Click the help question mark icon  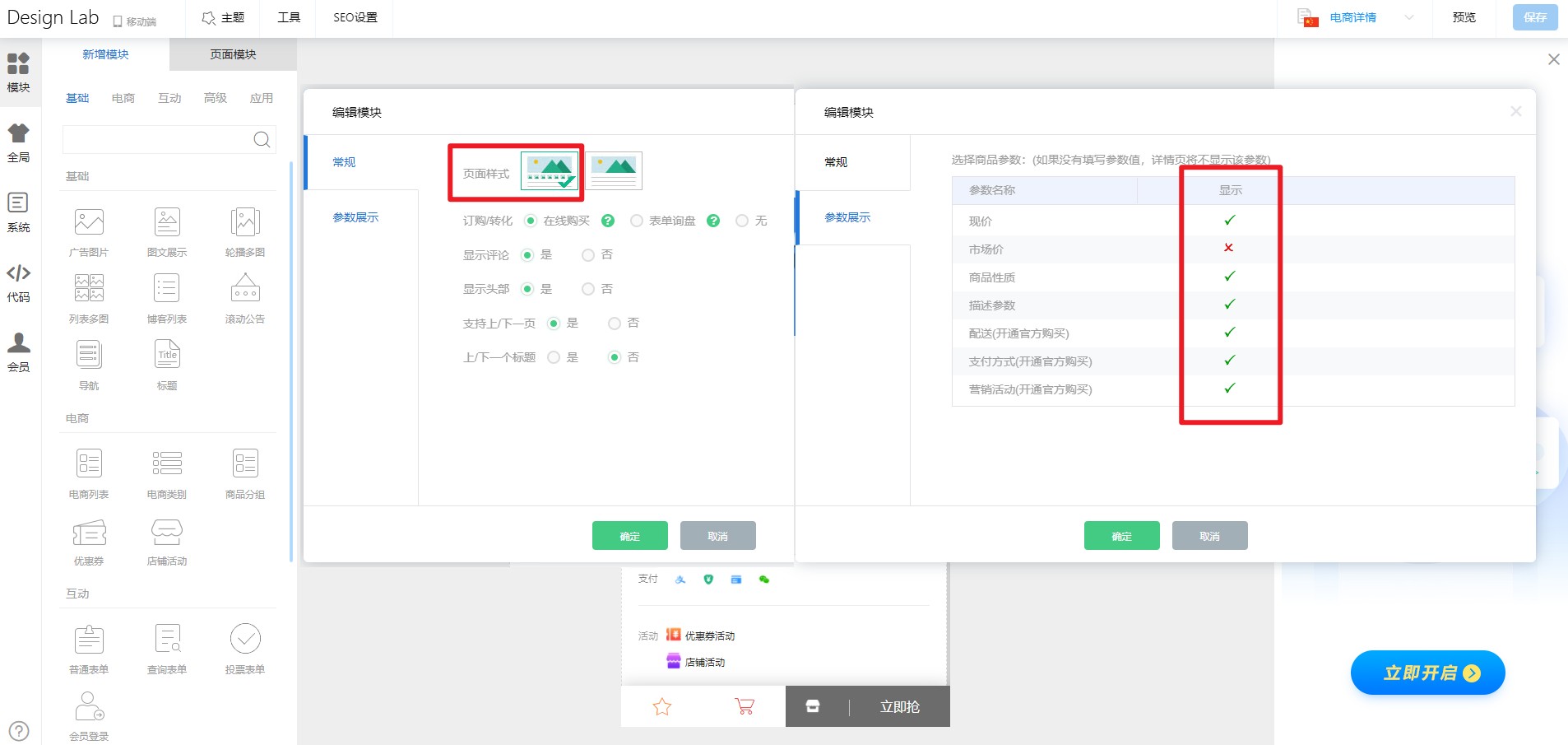click(19, 731)
